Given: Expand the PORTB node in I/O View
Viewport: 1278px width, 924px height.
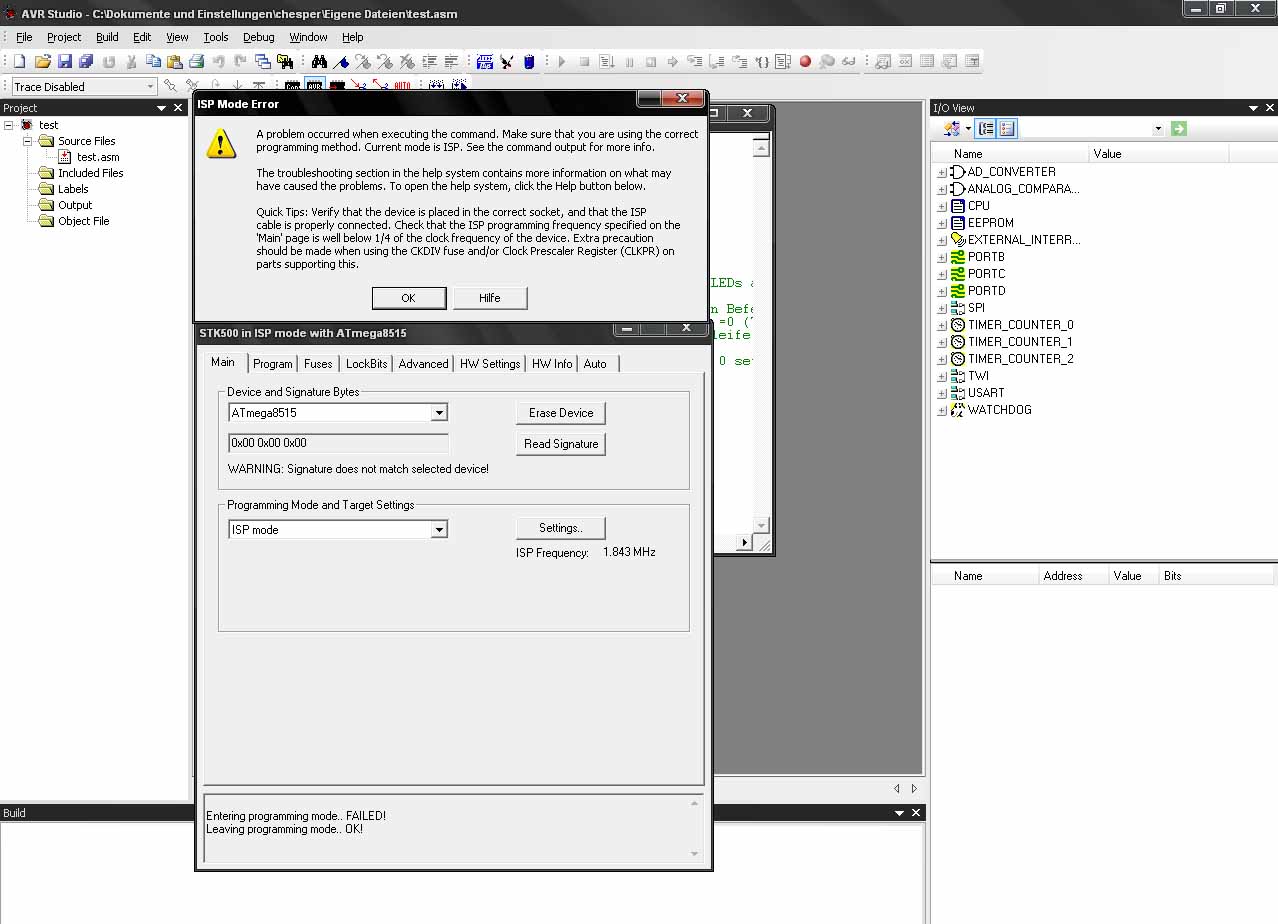Looking at the screenshot, I should coord(942,257).
